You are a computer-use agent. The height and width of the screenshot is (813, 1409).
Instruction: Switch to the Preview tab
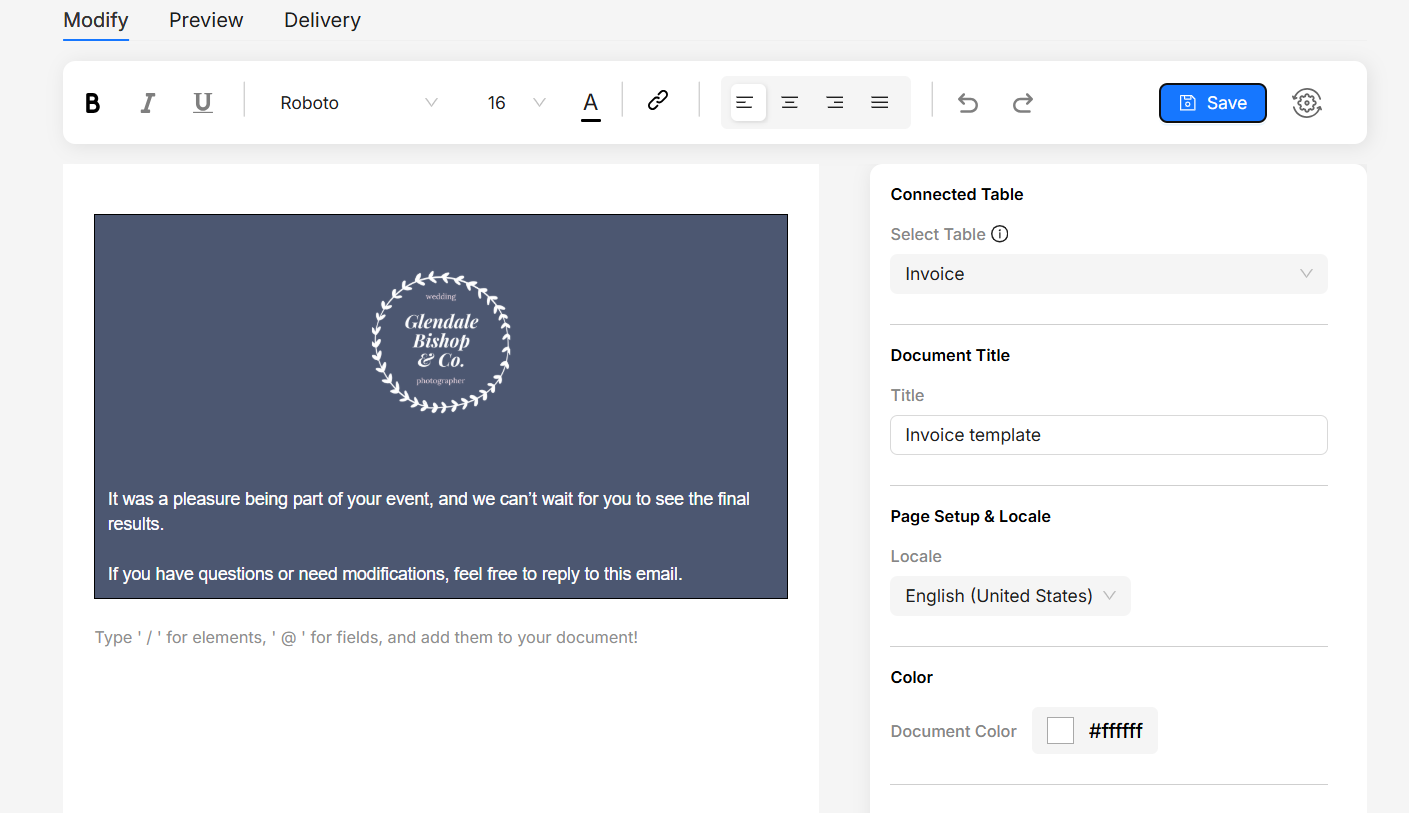pyautogui.click(x=206, y=20)
